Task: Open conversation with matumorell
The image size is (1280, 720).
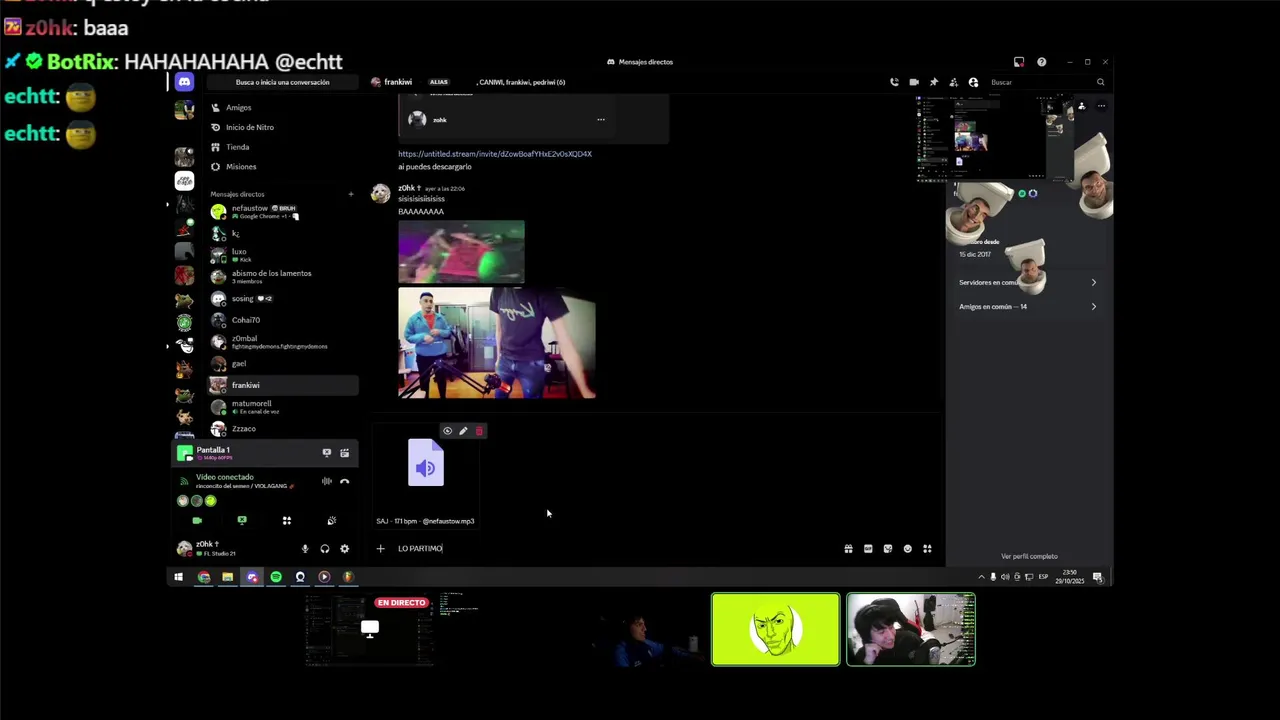Action: coord(283,406)
